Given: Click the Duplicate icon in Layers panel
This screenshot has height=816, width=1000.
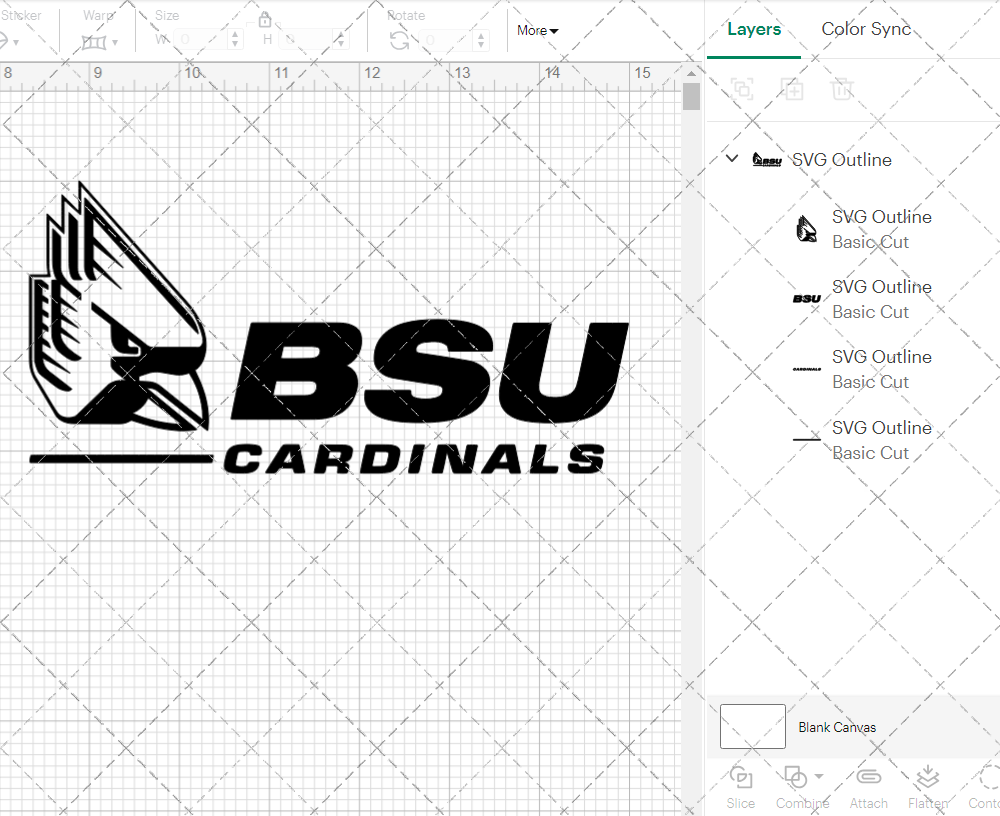Looking at the screenshot, I should (x=792, y=89).
